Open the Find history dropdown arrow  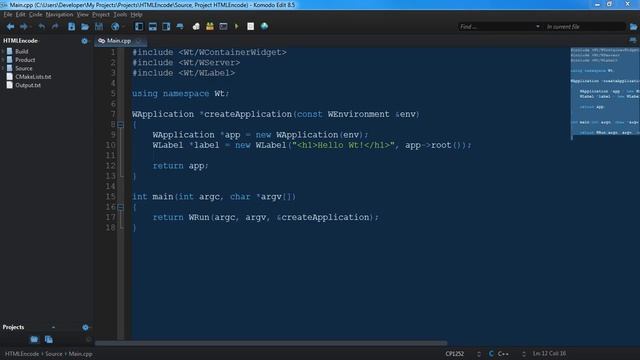click(x=538, y=27)
